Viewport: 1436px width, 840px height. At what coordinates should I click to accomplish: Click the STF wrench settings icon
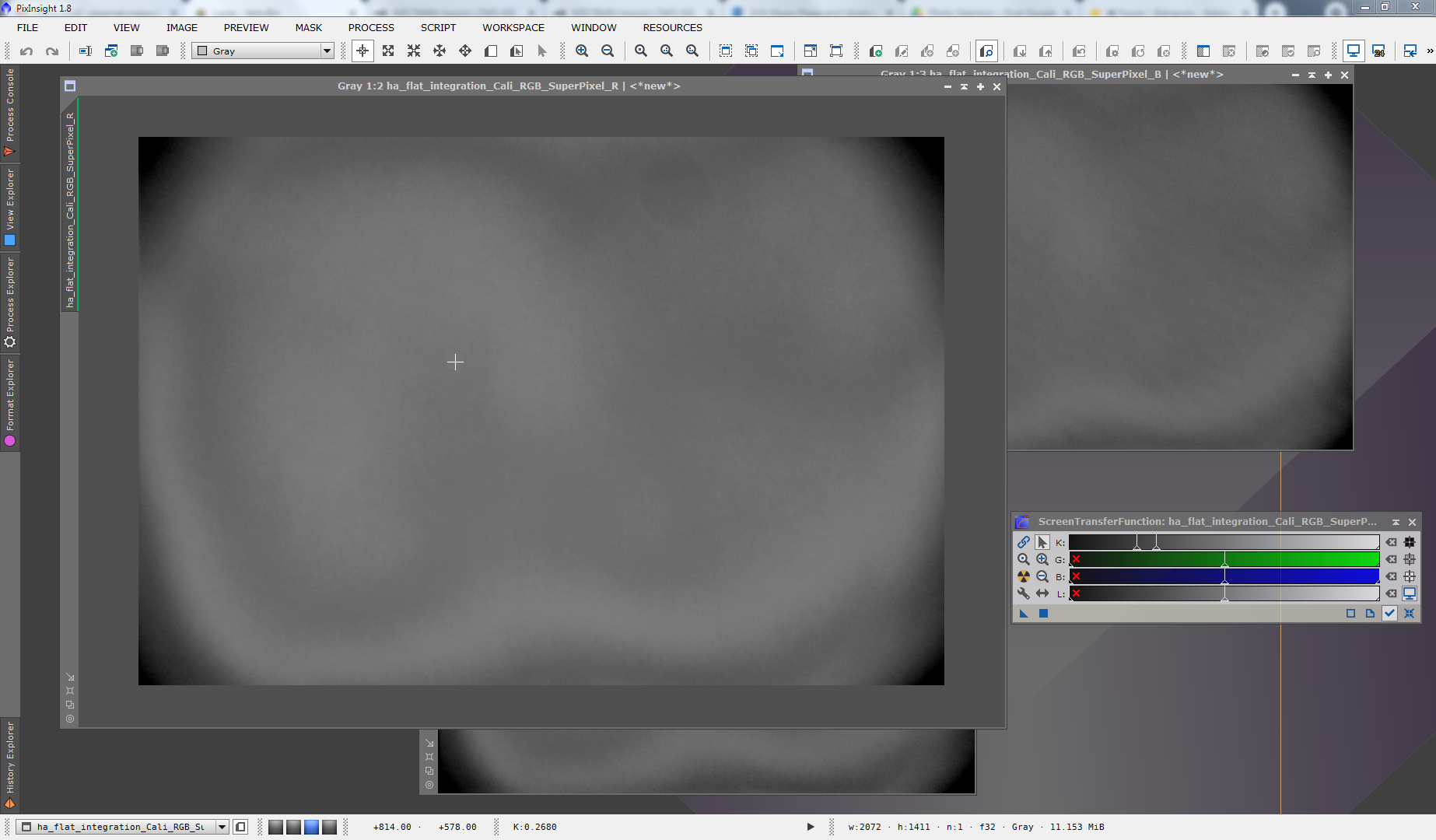(x=1023, y=593)
